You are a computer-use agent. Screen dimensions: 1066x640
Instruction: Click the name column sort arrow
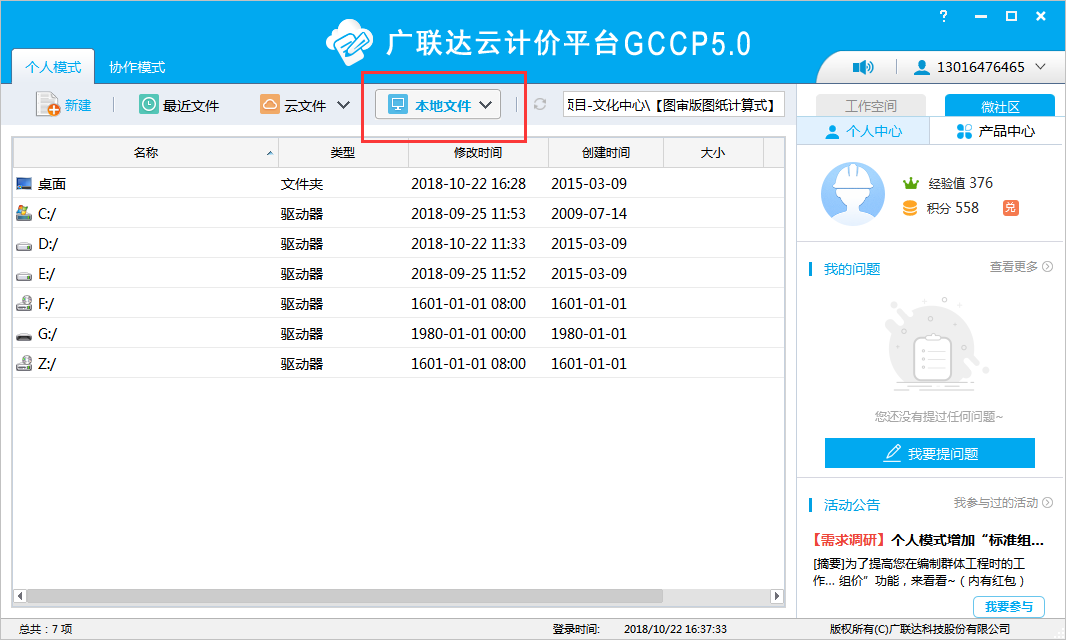click(x=270, y=153)
